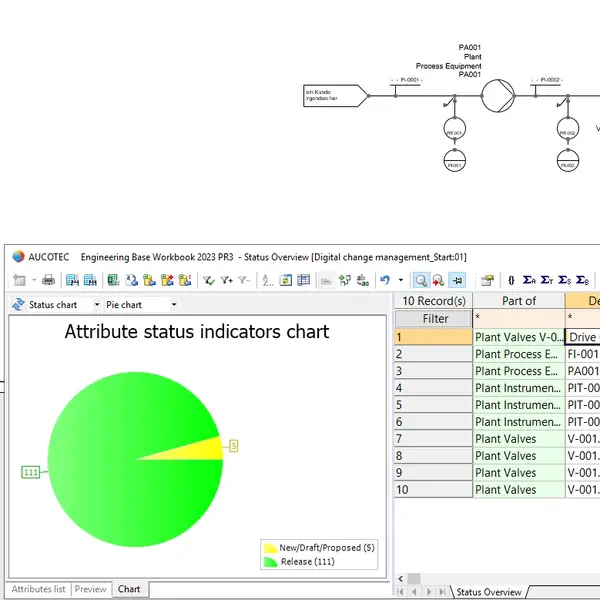Click the curly braces icon
The height and width of the screenshot is (600, 600).
click(511, 281)
